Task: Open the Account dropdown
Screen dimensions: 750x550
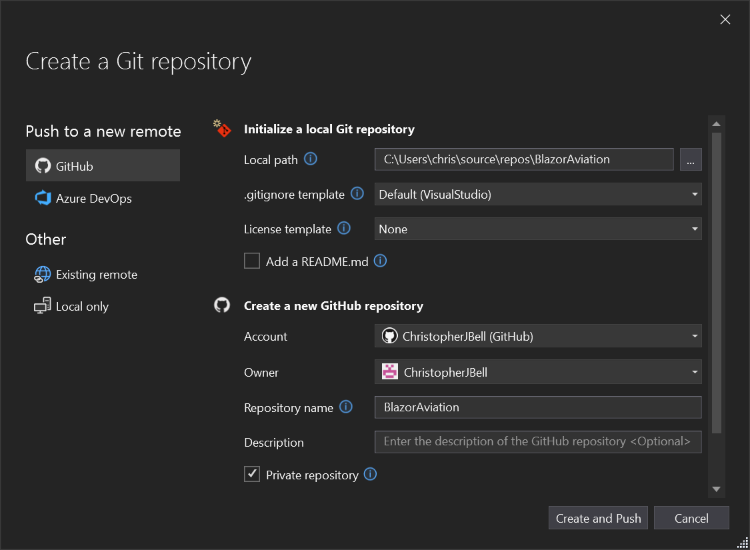Action: [538, 337]
